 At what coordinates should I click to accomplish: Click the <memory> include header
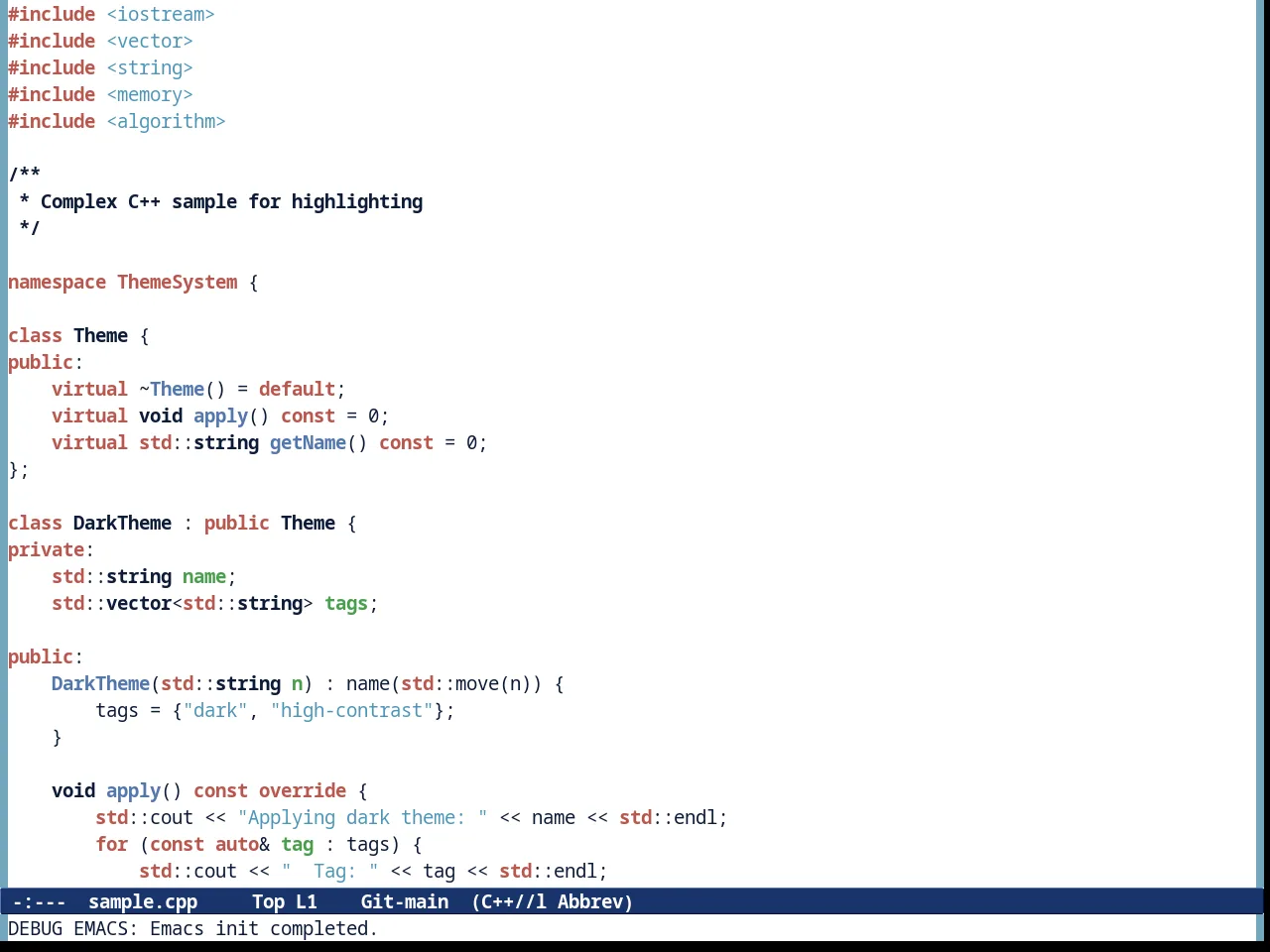150,94
